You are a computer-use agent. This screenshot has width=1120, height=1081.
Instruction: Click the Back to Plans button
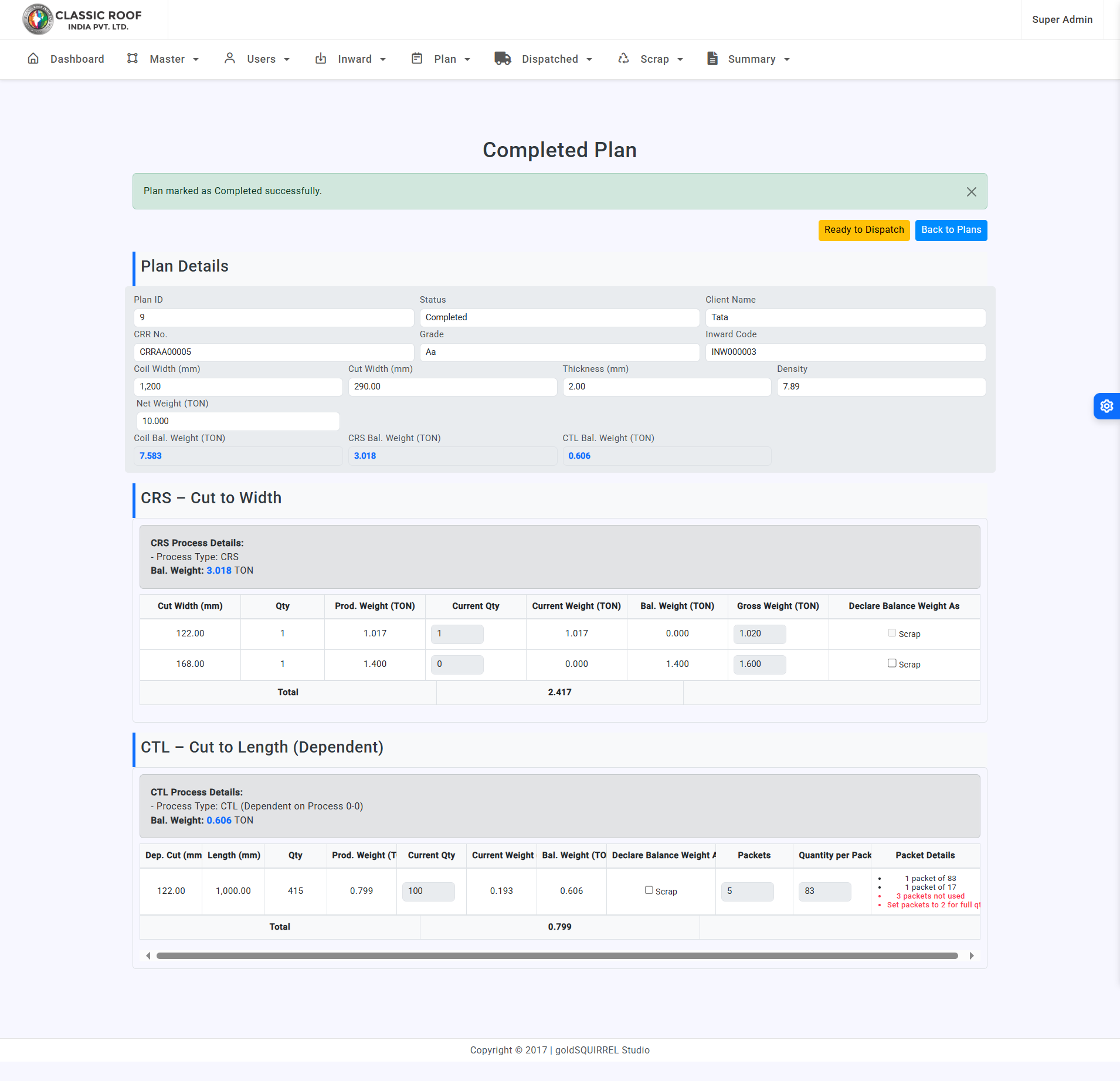[x=951, y=230]
